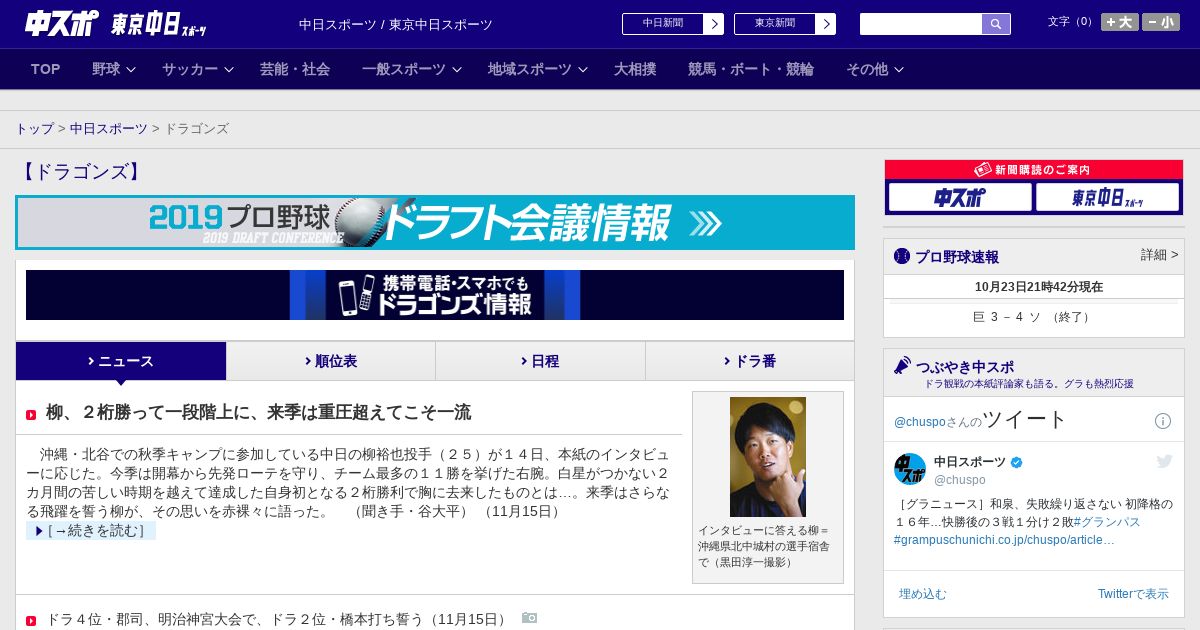Click the Twitter bird icon in the tweet
The height and width of the screenshot is (630, 1200).
tap(1164, 461)
